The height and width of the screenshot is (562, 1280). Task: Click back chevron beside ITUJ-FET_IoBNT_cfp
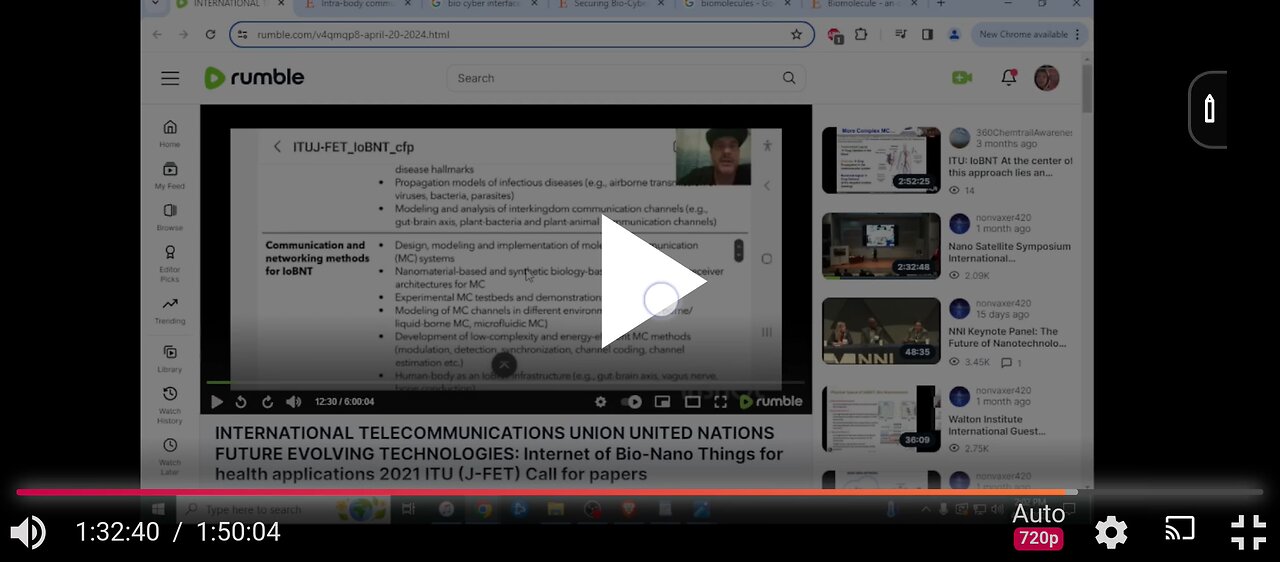[x=277, y=147]
